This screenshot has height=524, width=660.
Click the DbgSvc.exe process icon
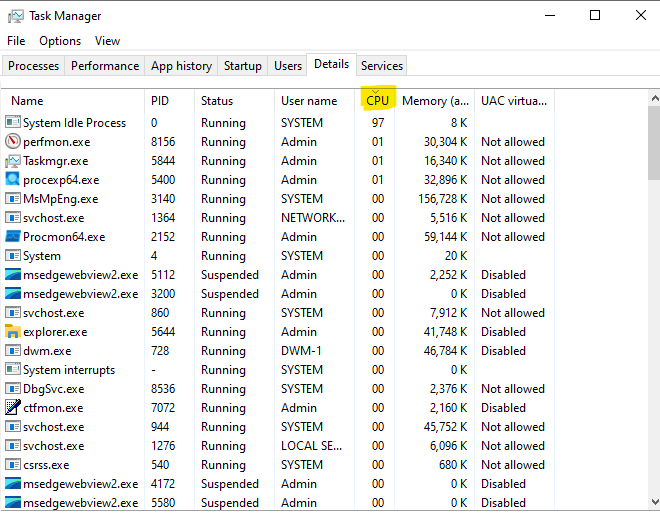coord(13,388)
